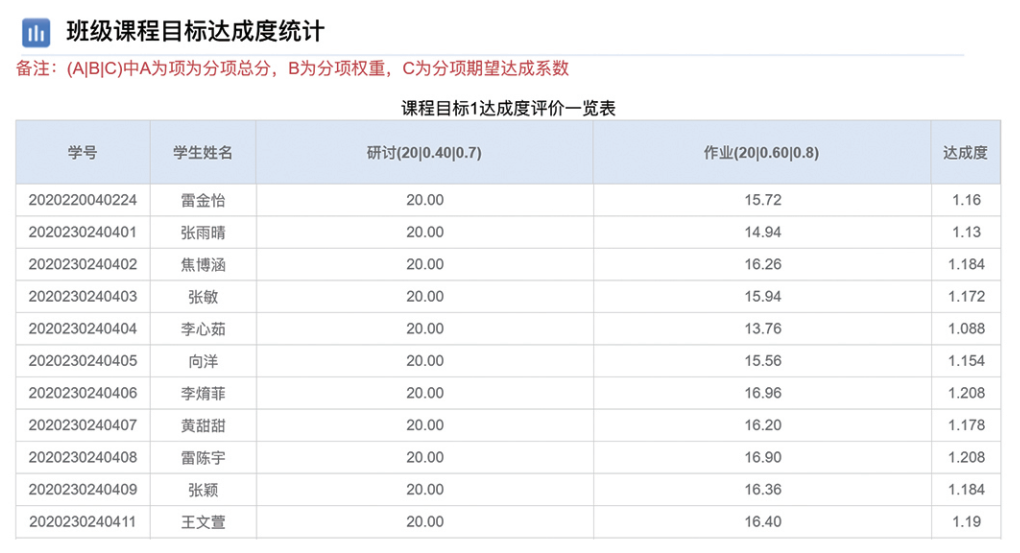Click 王文萱's 达成度 value 1.19
This screenshot has width=1020, height=553.
[x=966, y=521]
